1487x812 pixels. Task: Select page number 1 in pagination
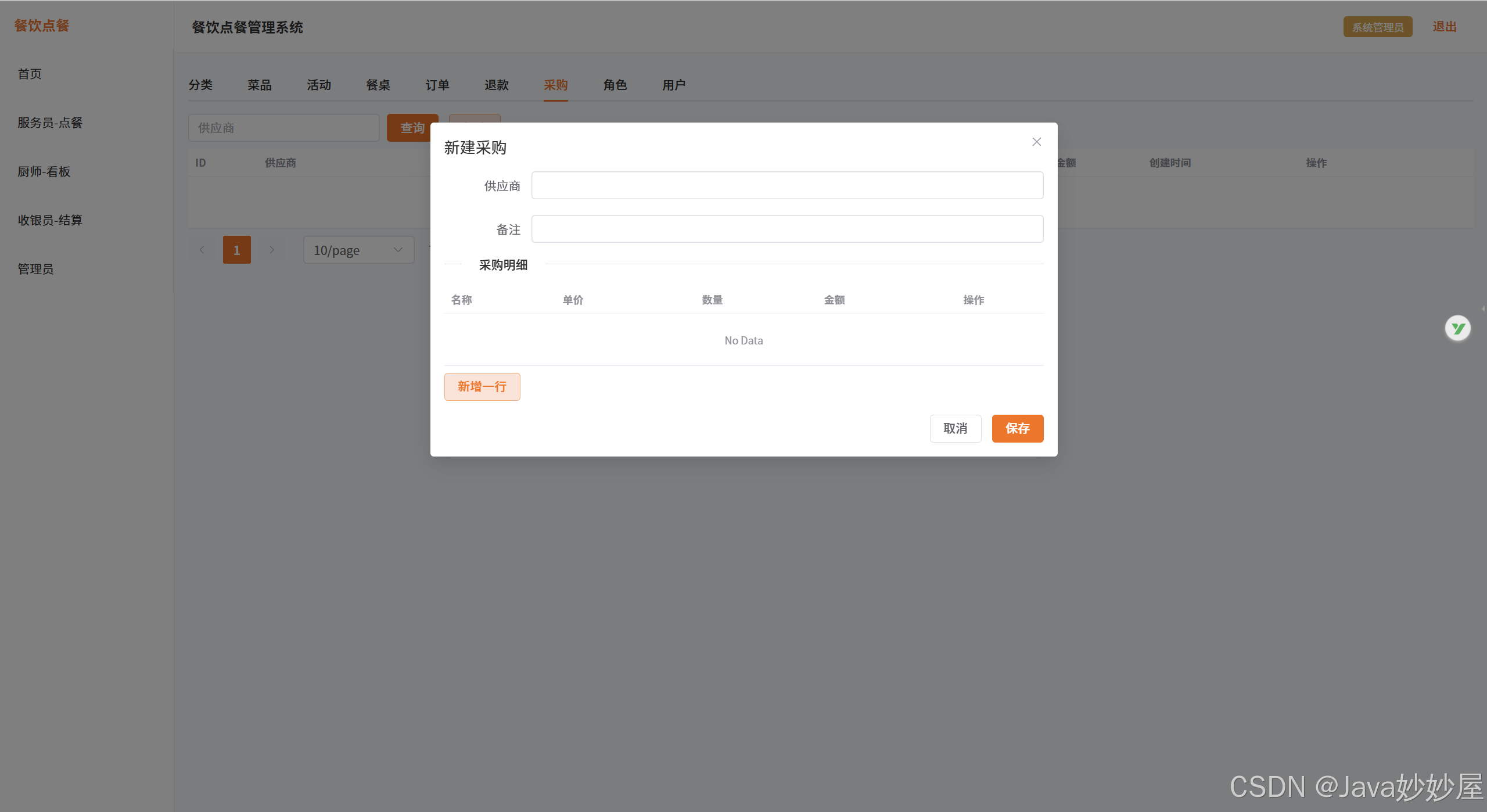236,250
